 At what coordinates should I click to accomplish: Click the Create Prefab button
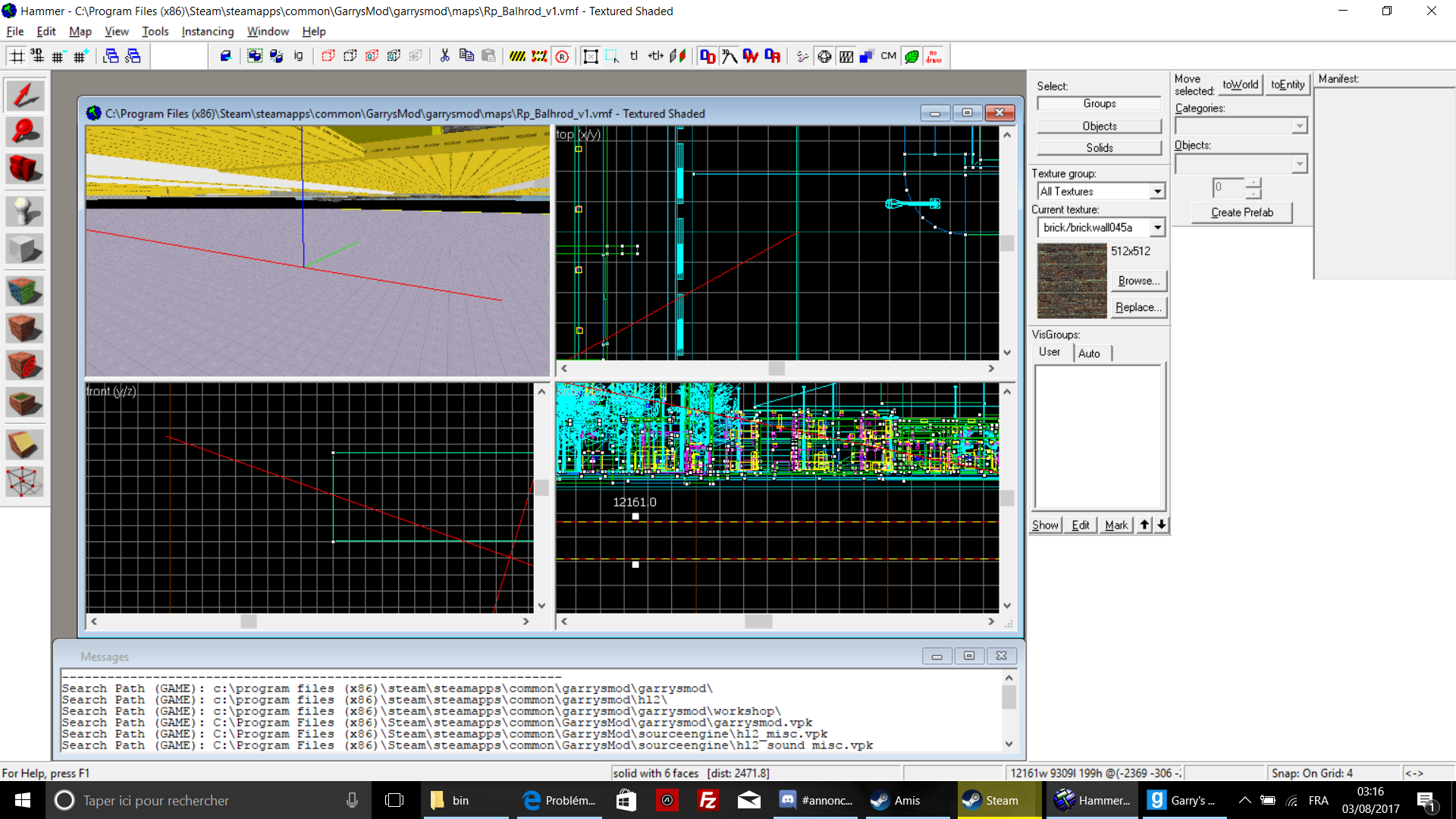point(1241,212)
